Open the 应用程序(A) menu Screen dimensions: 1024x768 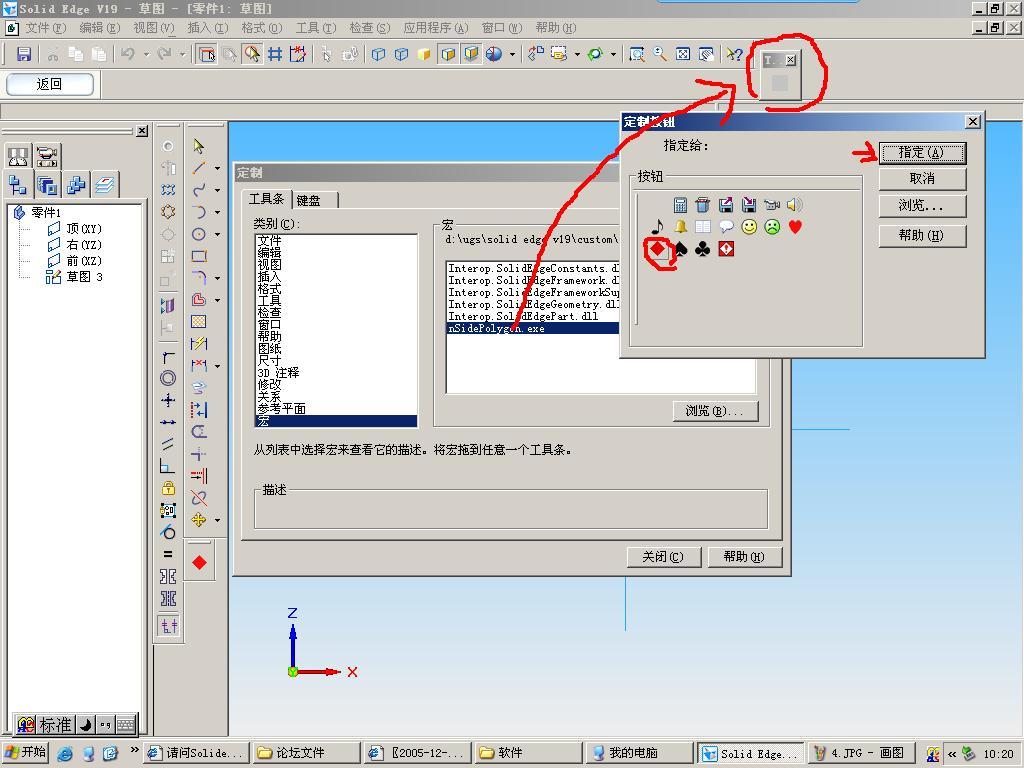coord(436,27)
